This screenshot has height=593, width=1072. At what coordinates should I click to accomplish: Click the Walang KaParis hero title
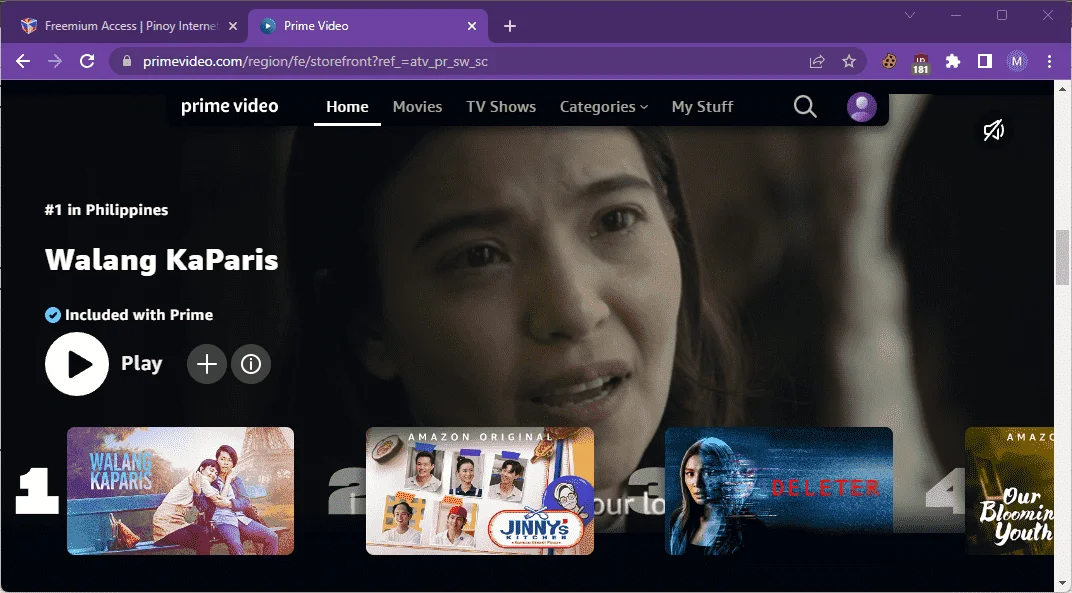pos(161,260)
